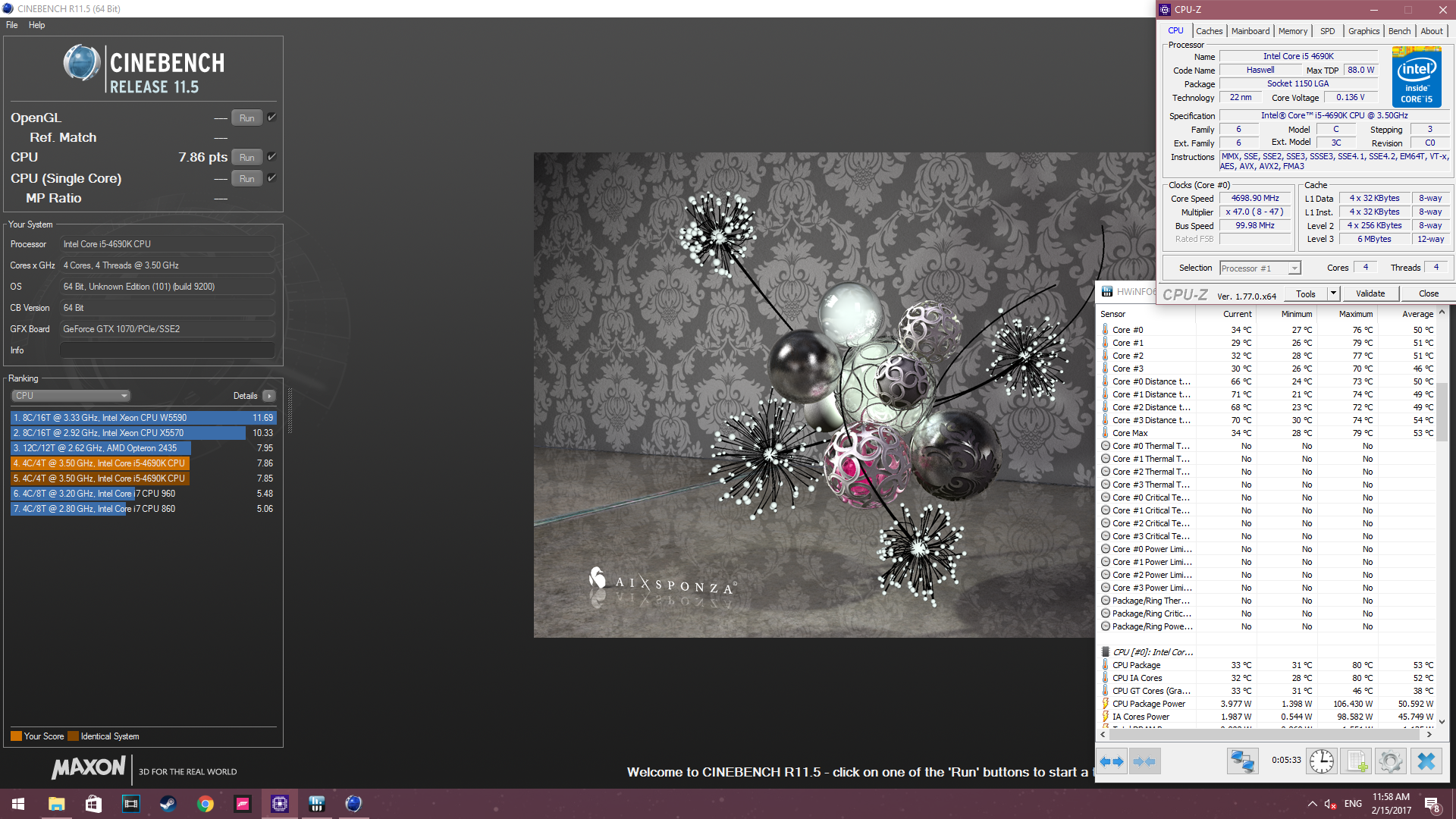Switch to HWiNFO taskbar icon
This screenshot has width=1456, height=819.
pos(317,804)
